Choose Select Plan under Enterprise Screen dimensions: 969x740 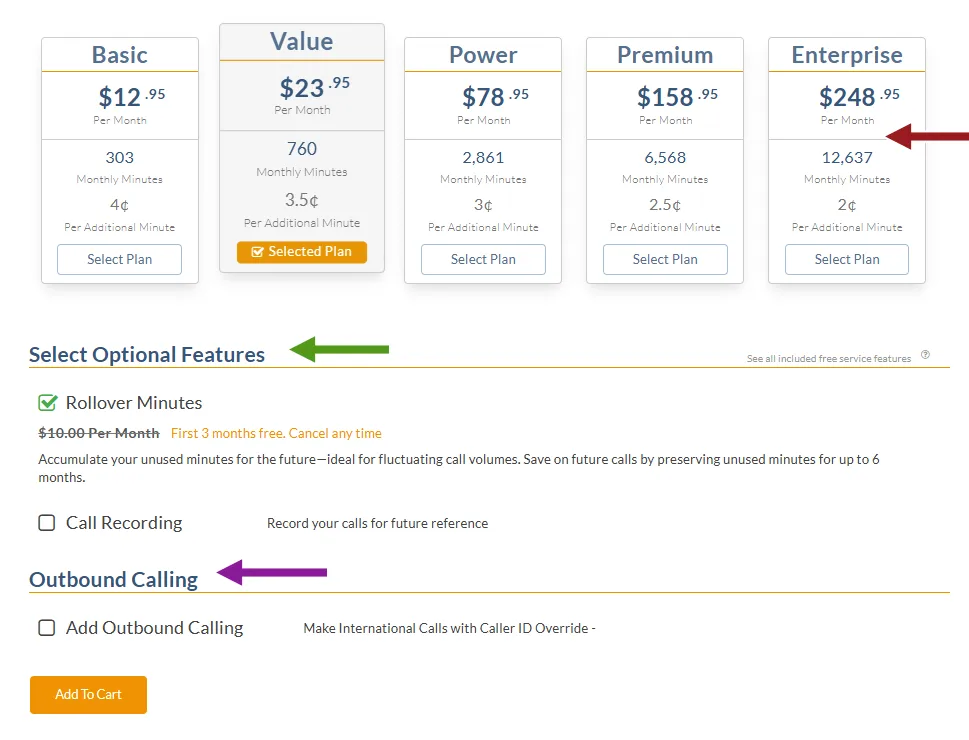point(847,260)
